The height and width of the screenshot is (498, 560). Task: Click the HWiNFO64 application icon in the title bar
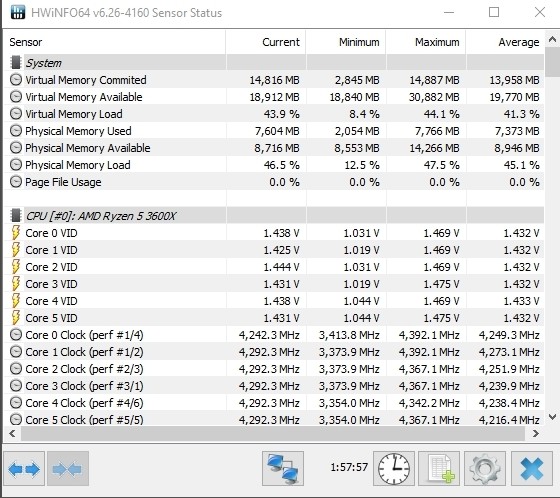click(x=18, y=13)
